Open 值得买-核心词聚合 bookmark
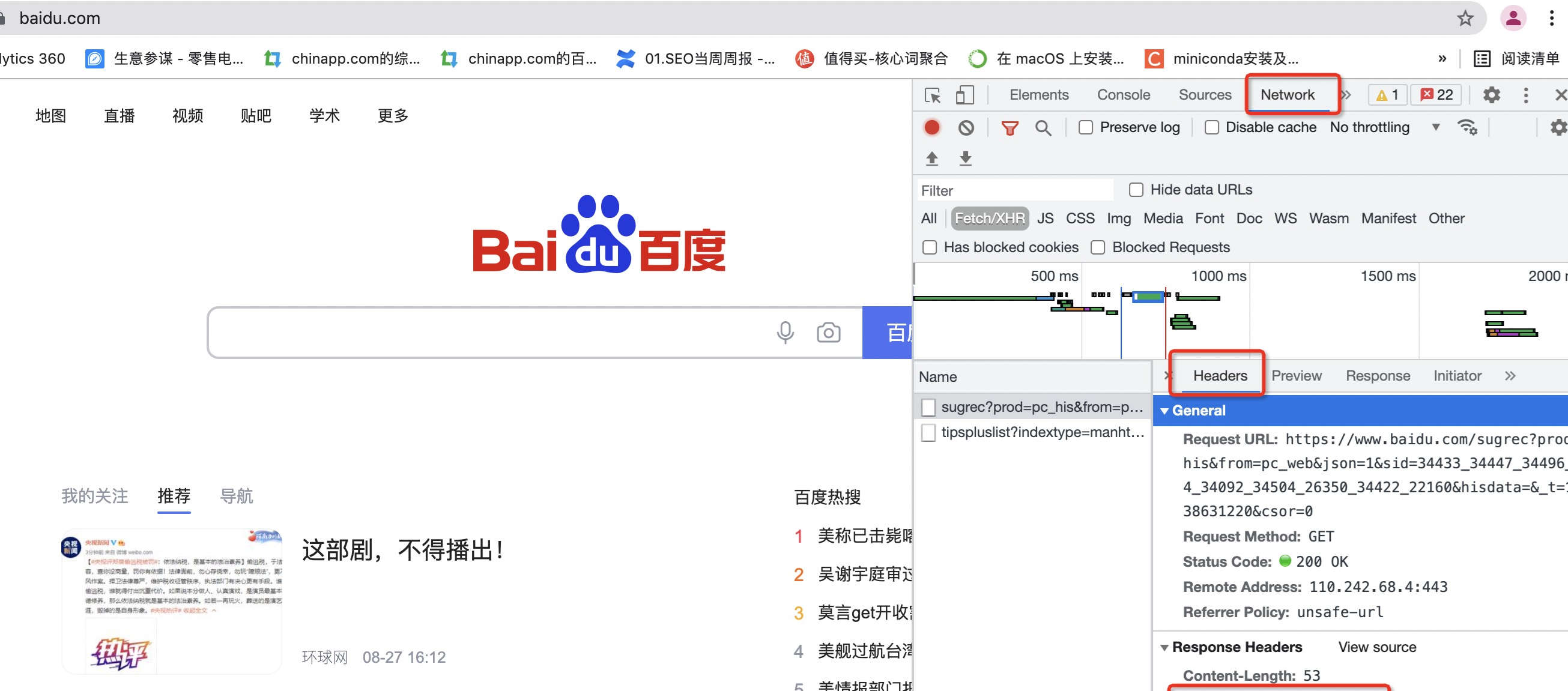This screenshot has width=1568, height=691. pyautogui.click(x=871, y=58)
